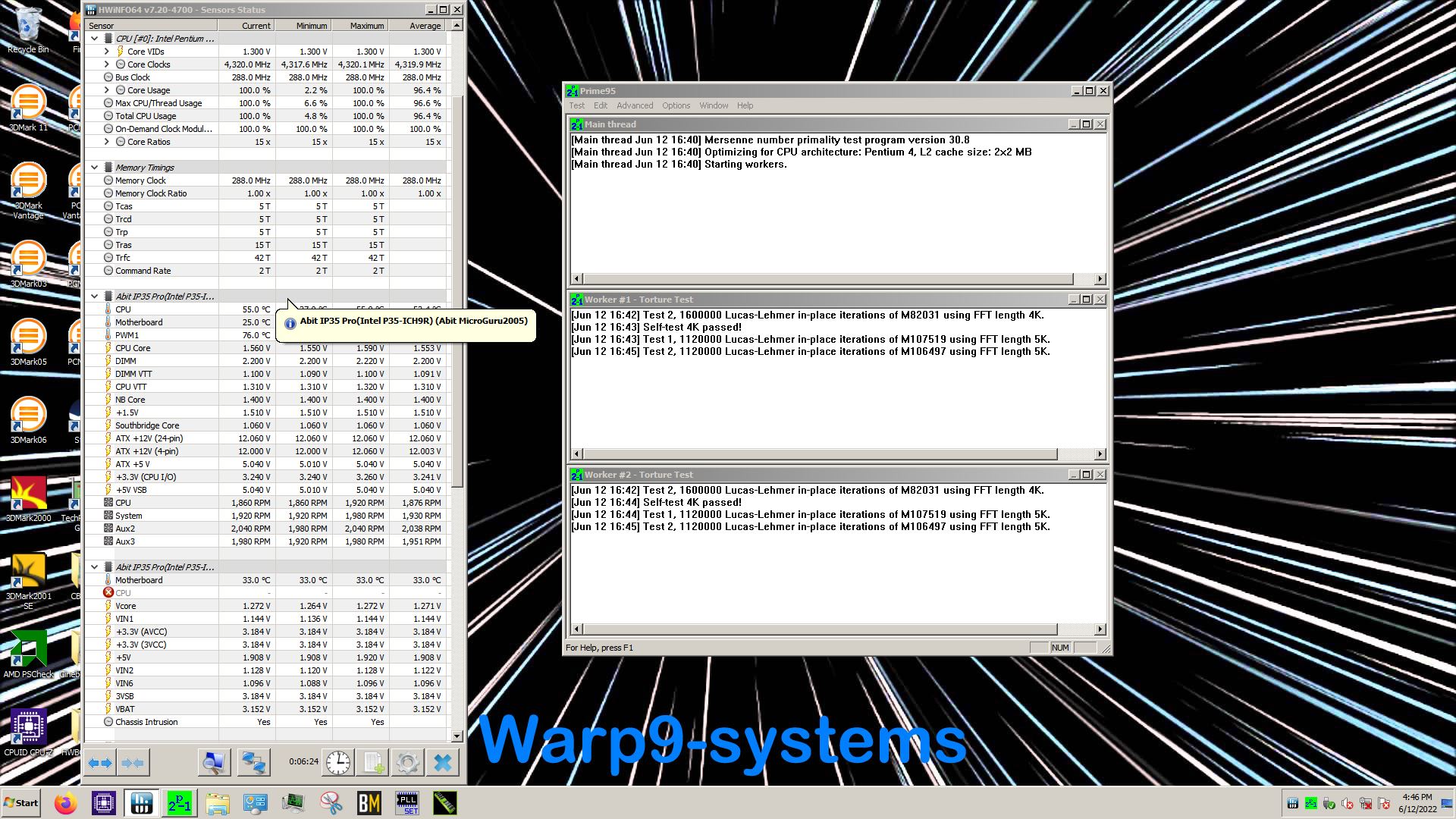The height and width of the screenshot is (819, 1456).
Task: Click Action Center flag tray icon
Action: [1384, 804]
